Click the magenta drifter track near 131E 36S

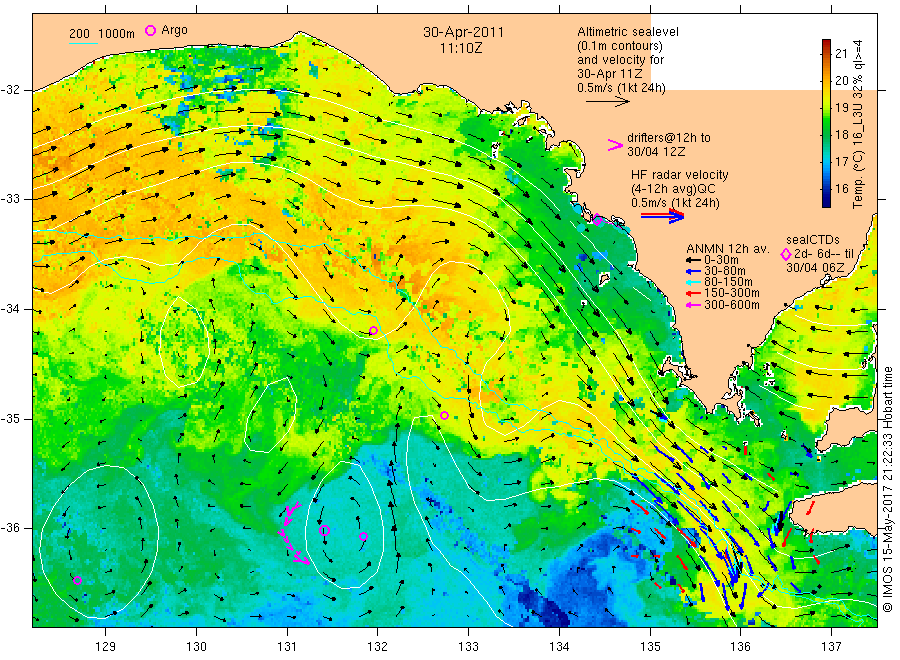[293, 533]
